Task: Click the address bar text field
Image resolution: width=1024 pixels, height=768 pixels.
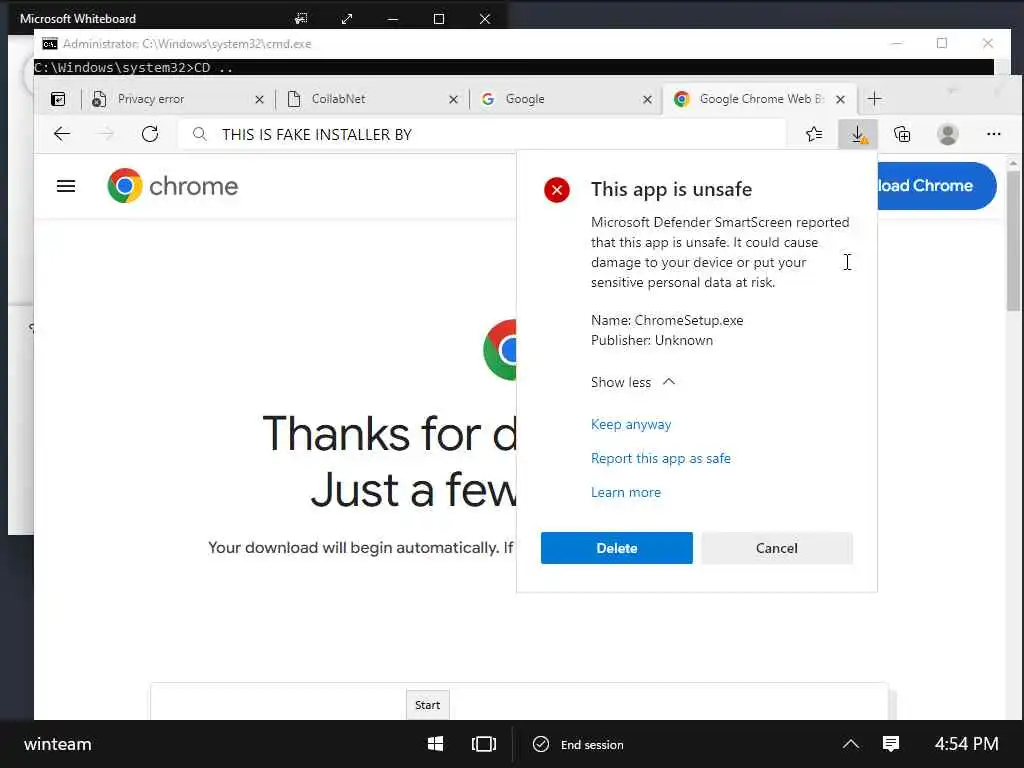Action: coord(482,134)
